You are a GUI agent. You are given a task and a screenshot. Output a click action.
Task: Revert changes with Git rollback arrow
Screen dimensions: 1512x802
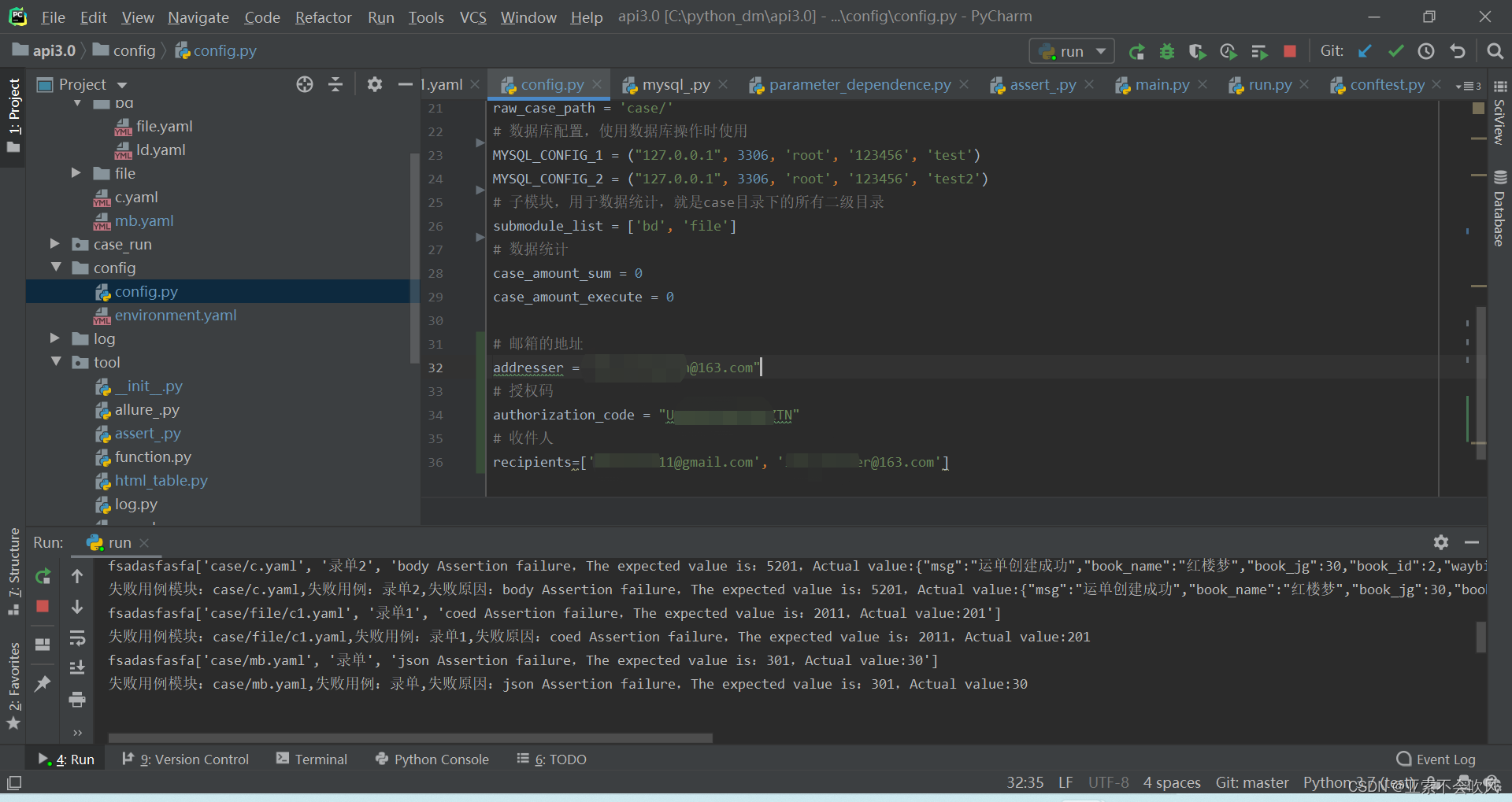(1457, 51)
